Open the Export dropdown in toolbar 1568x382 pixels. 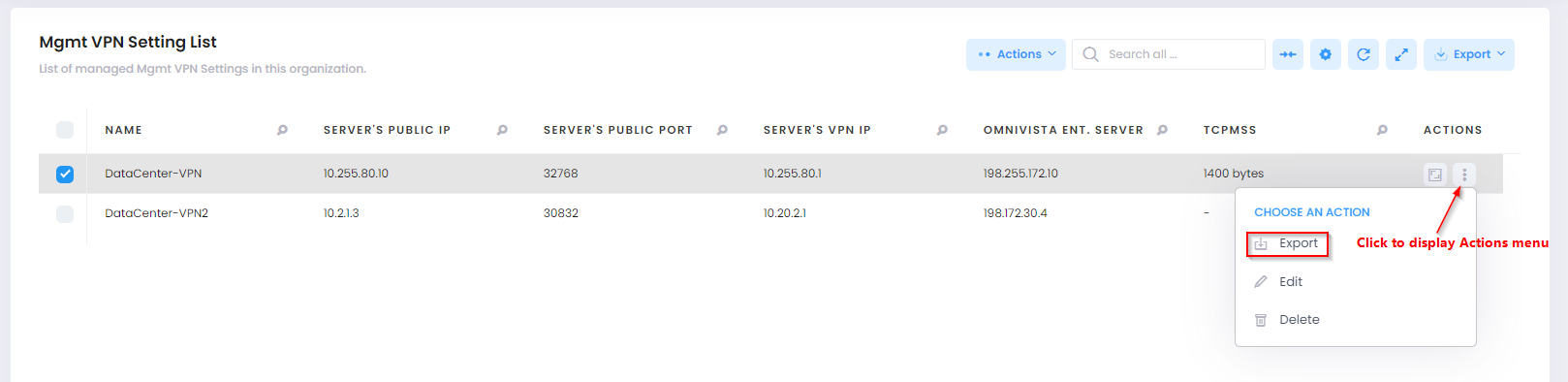(1468, 54)
